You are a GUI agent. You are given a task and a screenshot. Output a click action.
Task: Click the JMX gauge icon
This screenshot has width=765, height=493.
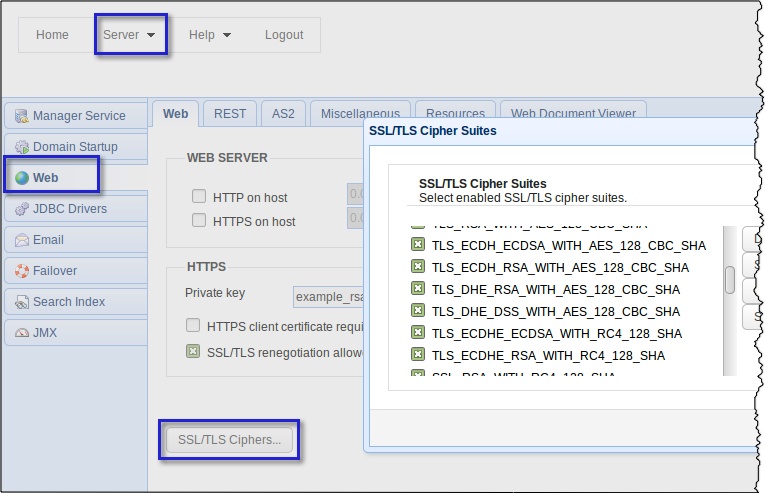21,333
